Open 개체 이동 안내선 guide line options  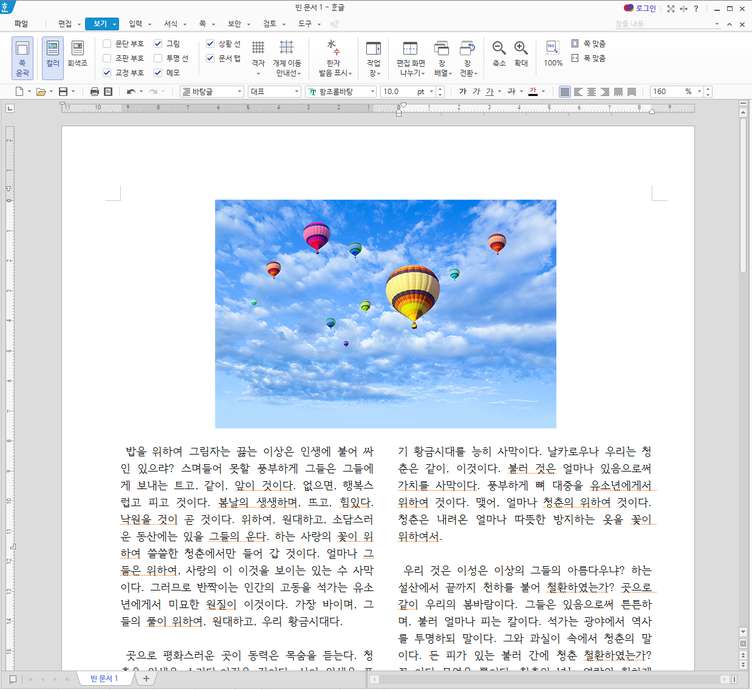287,58
